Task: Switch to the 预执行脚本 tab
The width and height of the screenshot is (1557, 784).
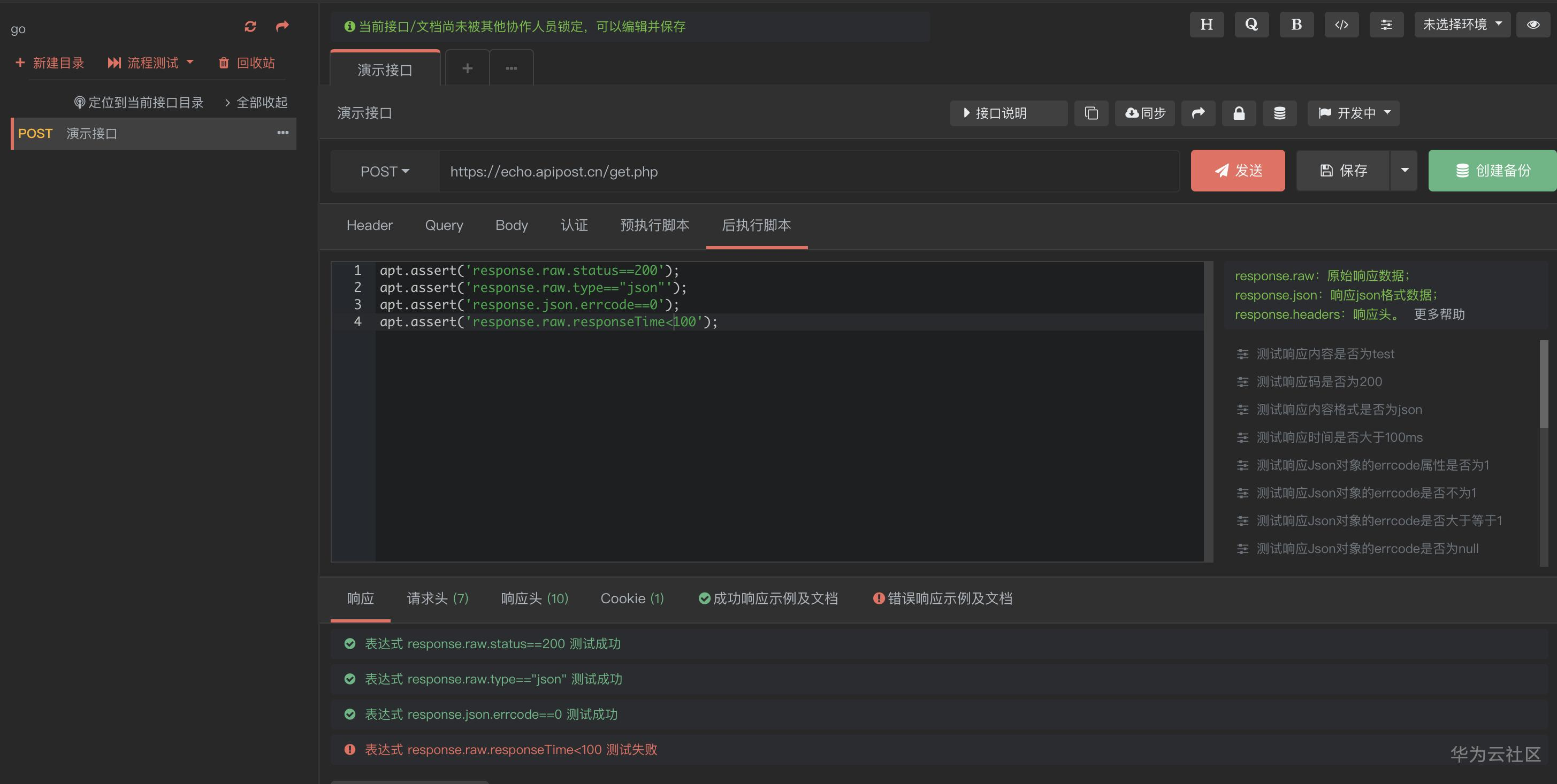Action: click(x=654, y=225)
